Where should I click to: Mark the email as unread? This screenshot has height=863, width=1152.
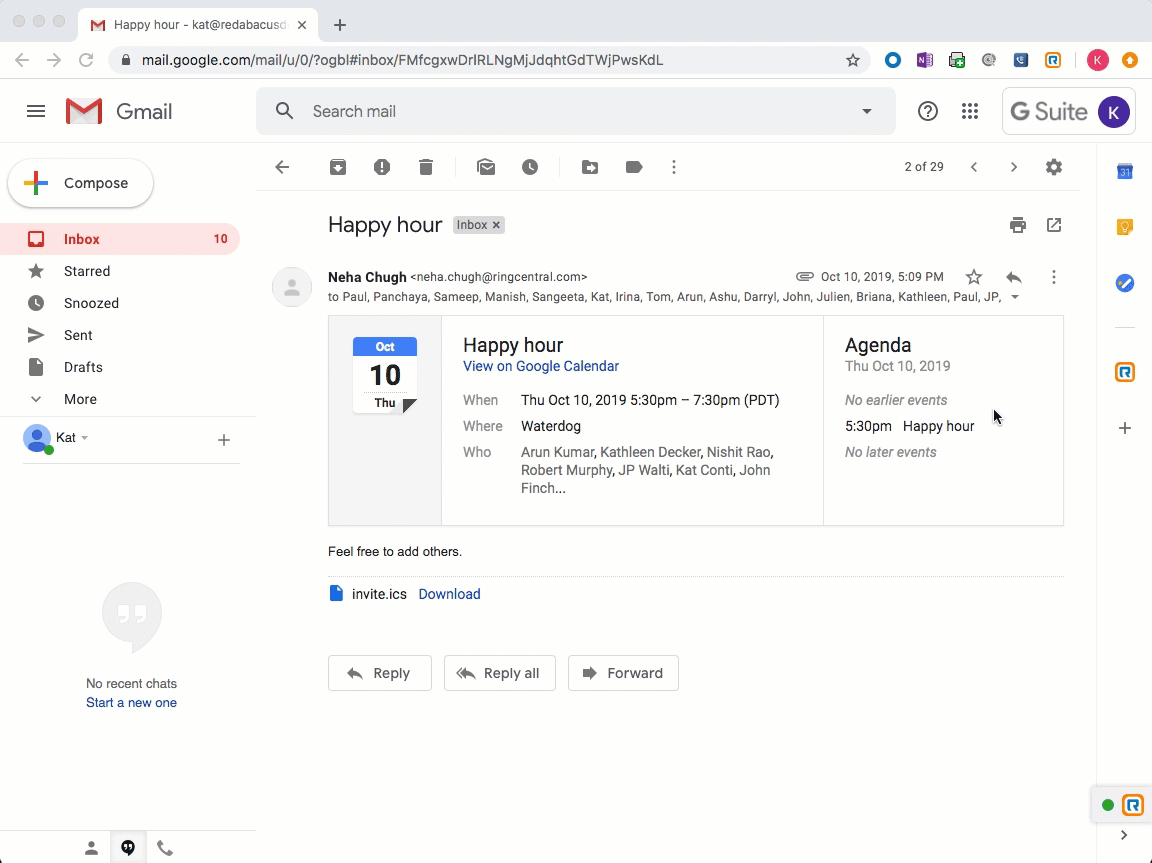click(x=486, y=167)
